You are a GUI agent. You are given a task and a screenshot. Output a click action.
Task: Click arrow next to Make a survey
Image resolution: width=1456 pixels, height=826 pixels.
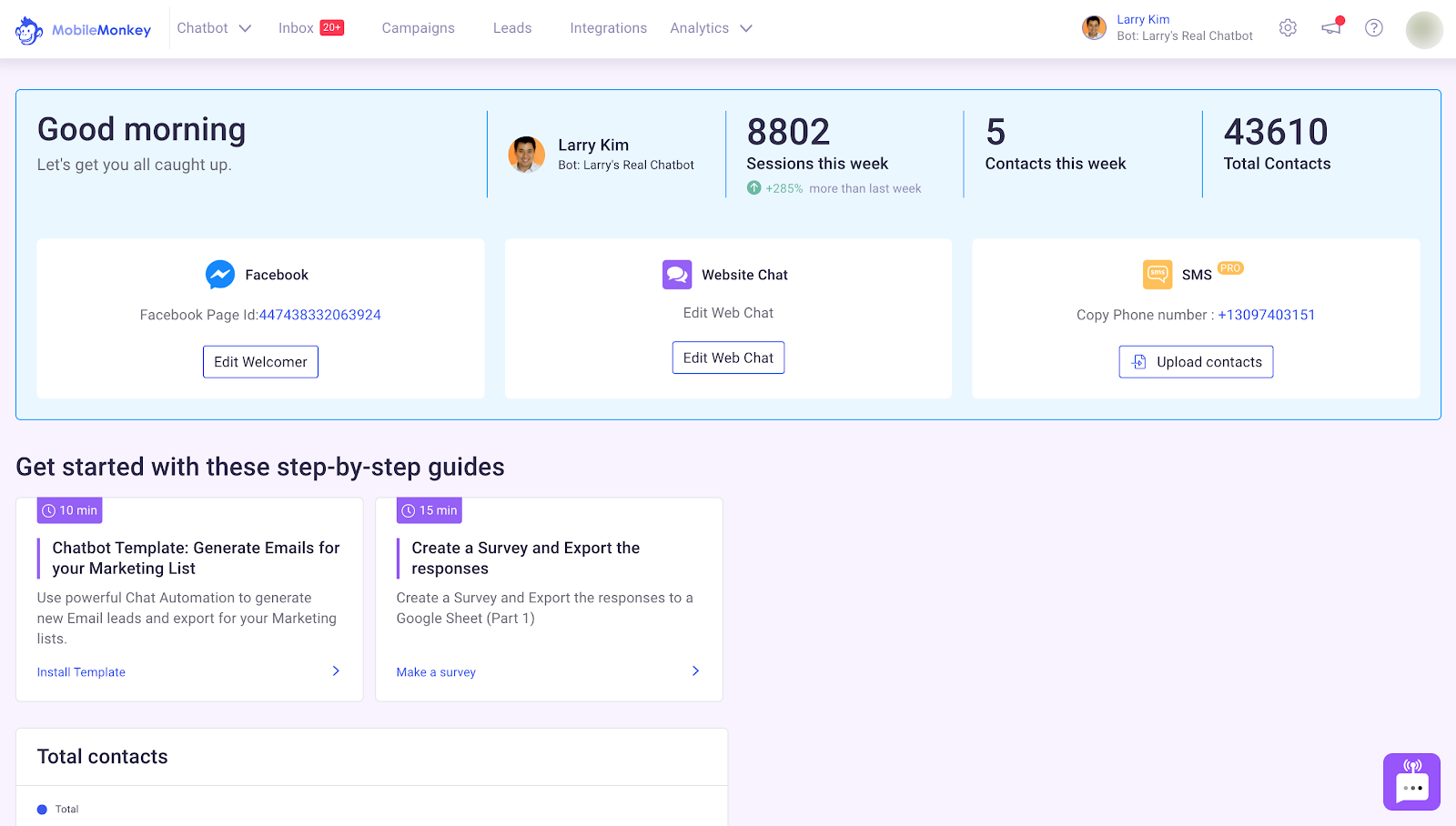tap(695, 671)
